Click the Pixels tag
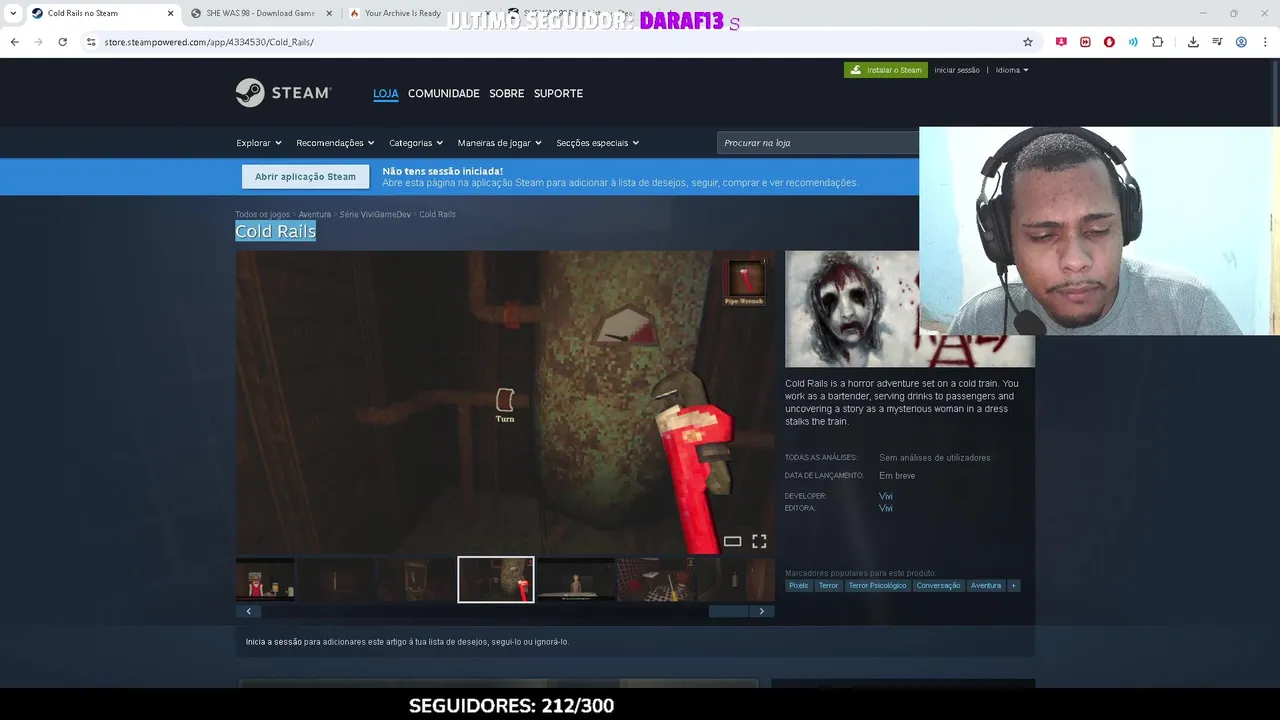This screenshot has width=1280, height=720. [798, 586]
